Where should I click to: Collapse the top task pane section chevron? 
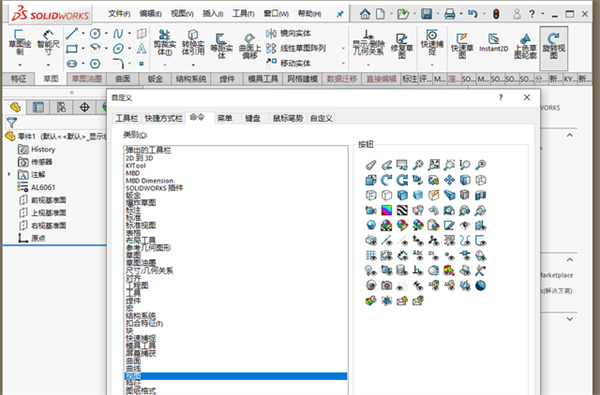click(570, 135)
